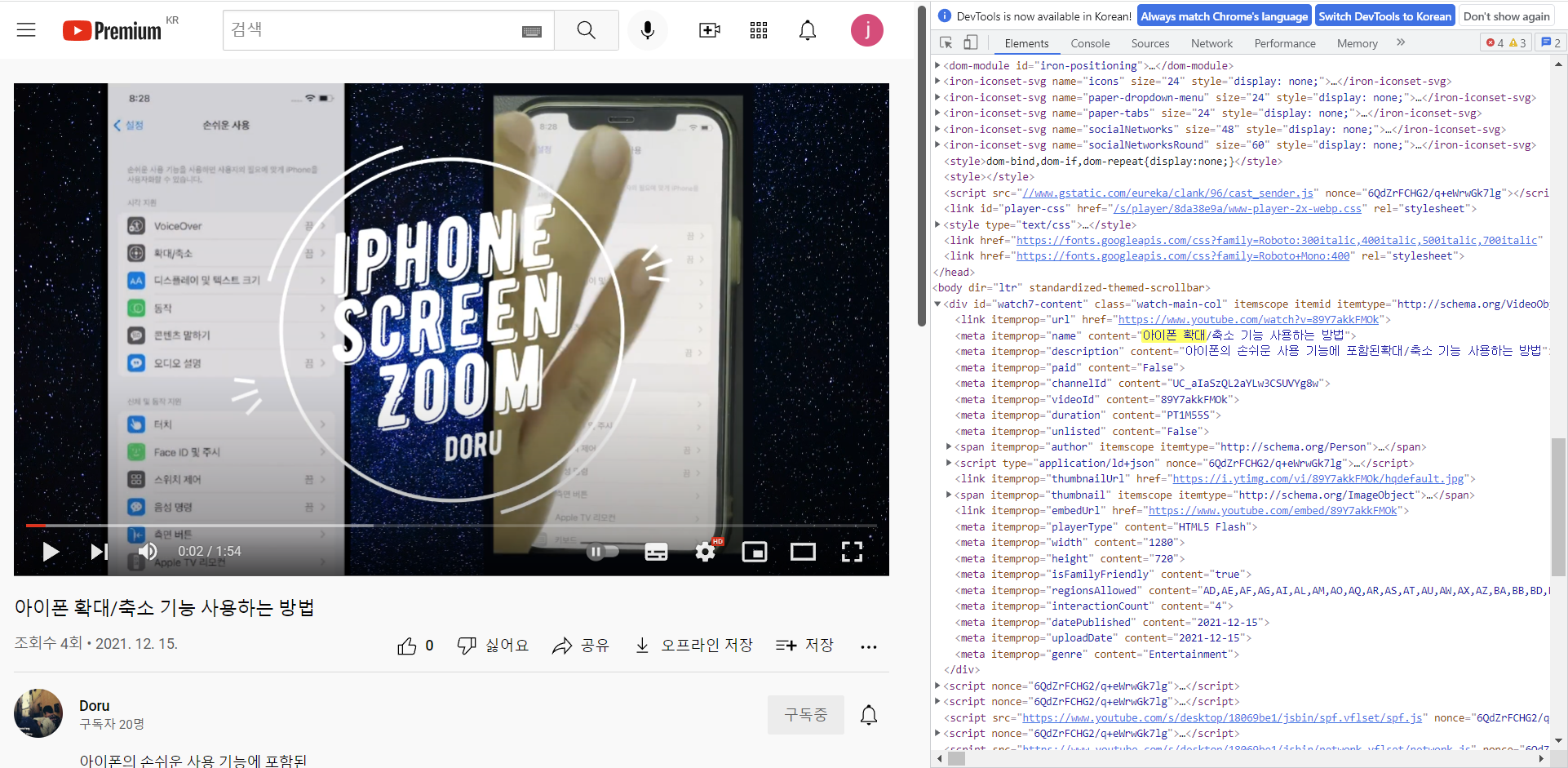Click the DevTools horizontal scrollbar thumb
1568x768 pixels.
coord(956,759)
